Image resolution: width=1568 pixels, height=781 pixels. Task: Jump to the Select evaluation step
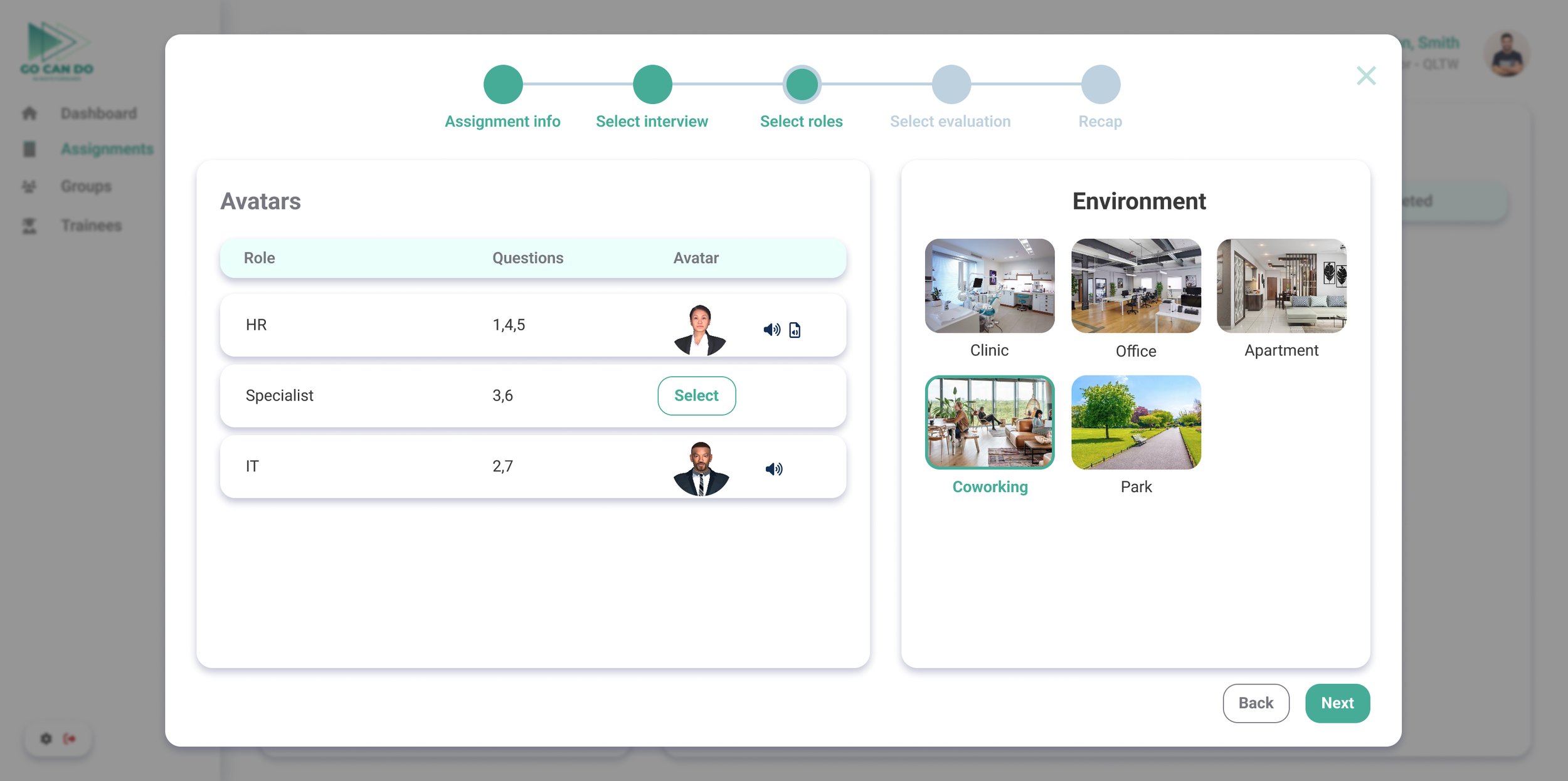click(x=951, y=85)
